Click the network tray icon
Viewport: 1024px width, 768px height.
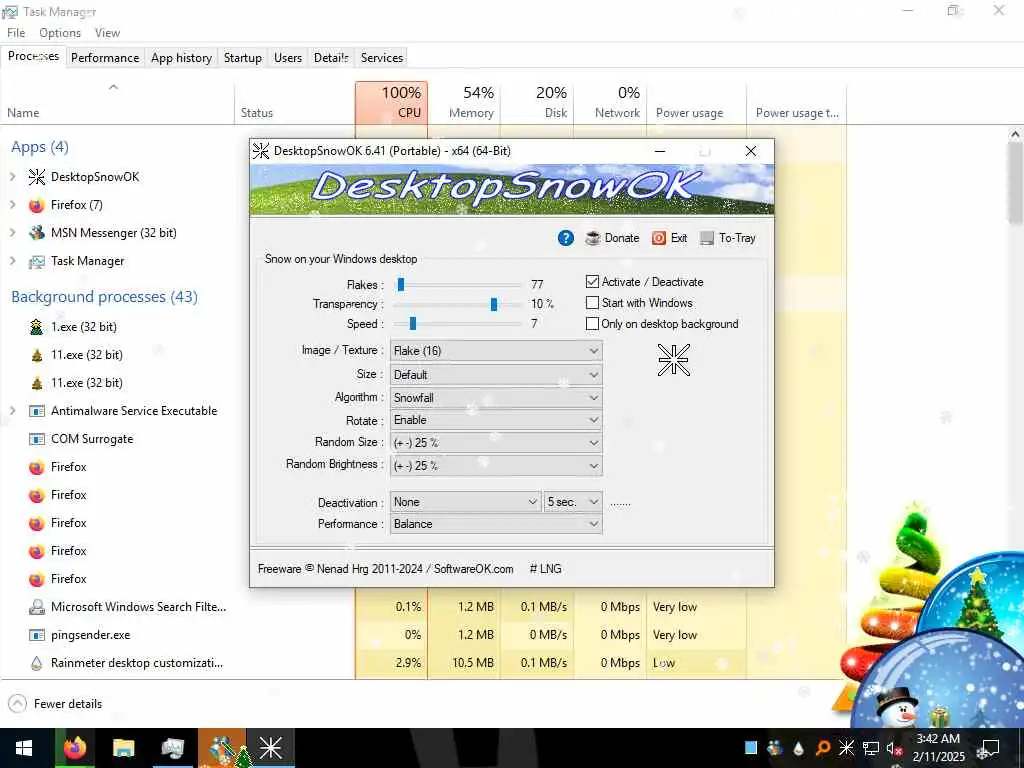click(871, 748)
